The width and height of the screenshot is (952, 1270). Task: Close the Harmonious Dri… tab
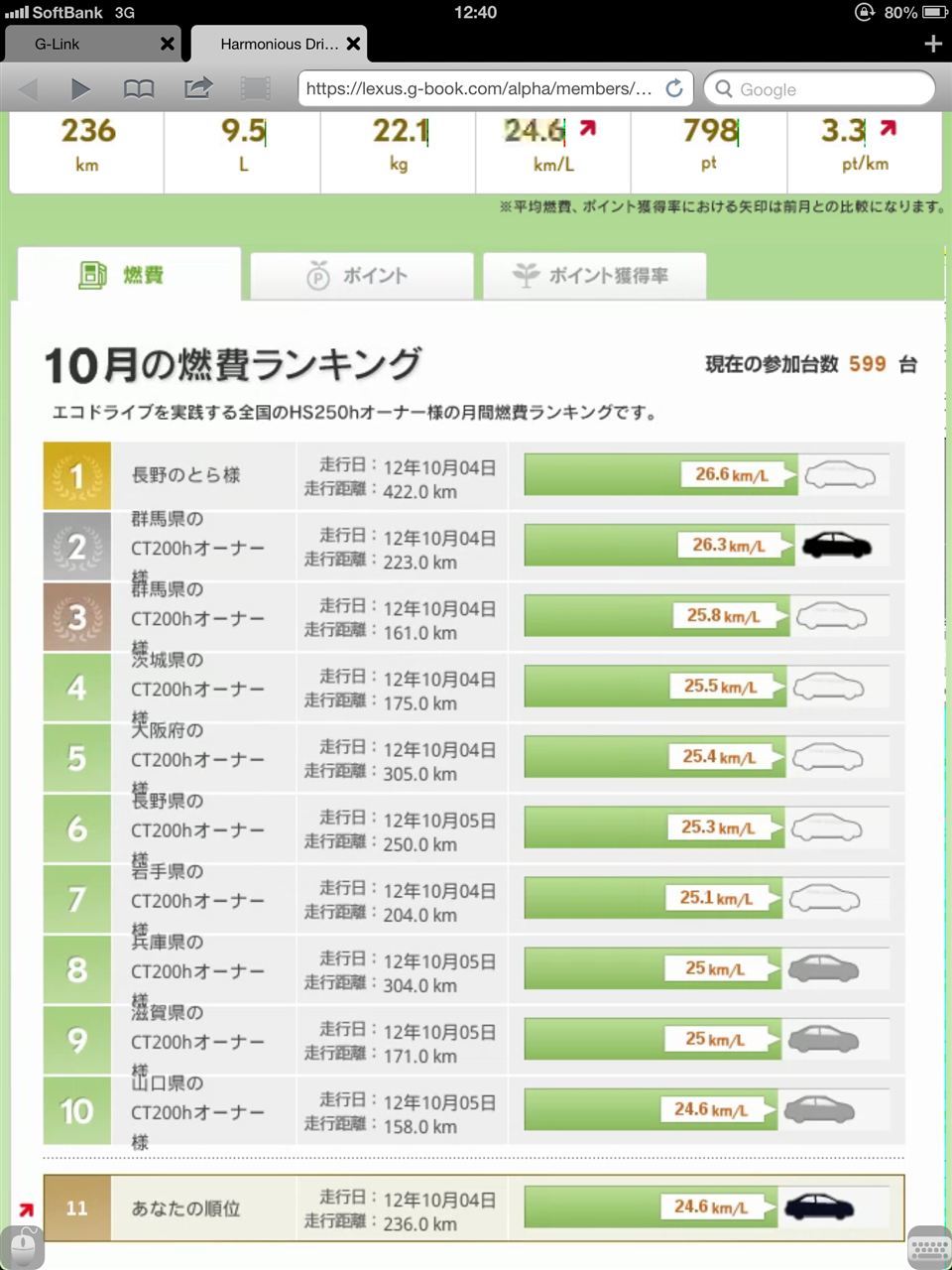(x=353, y=44)
